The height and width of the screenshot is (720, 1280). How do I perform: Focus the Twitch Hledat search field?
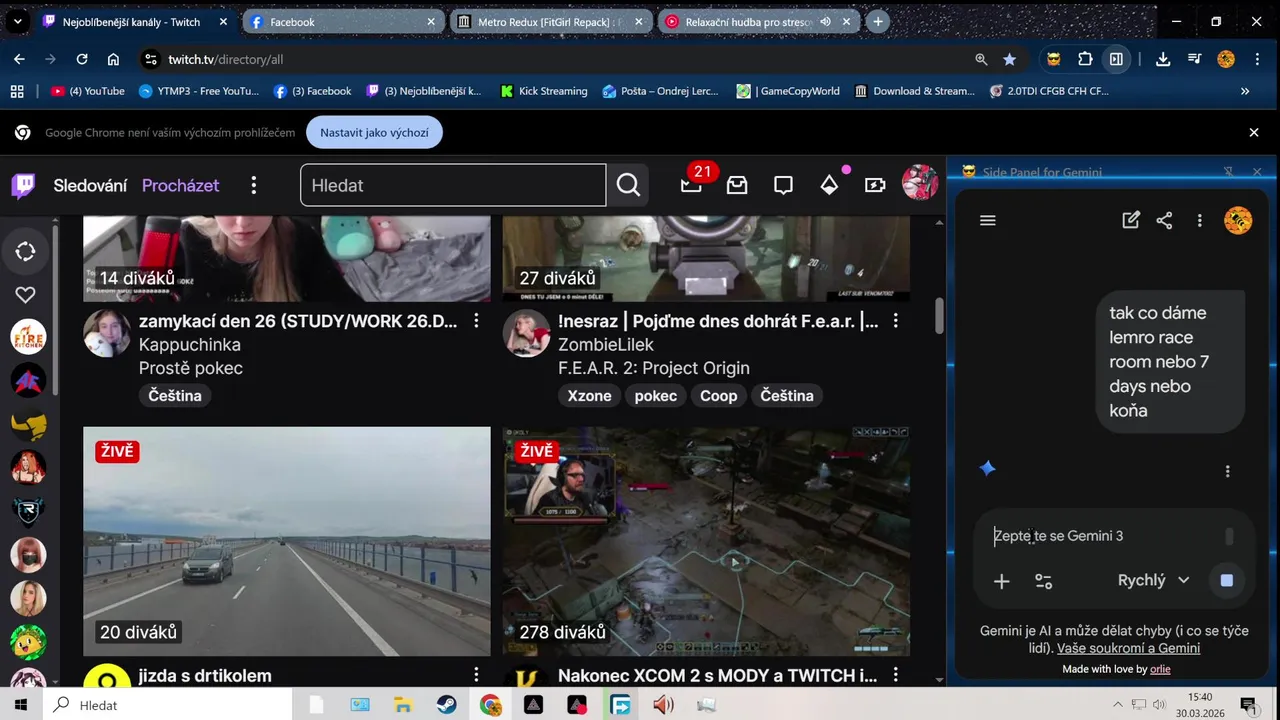453,185
